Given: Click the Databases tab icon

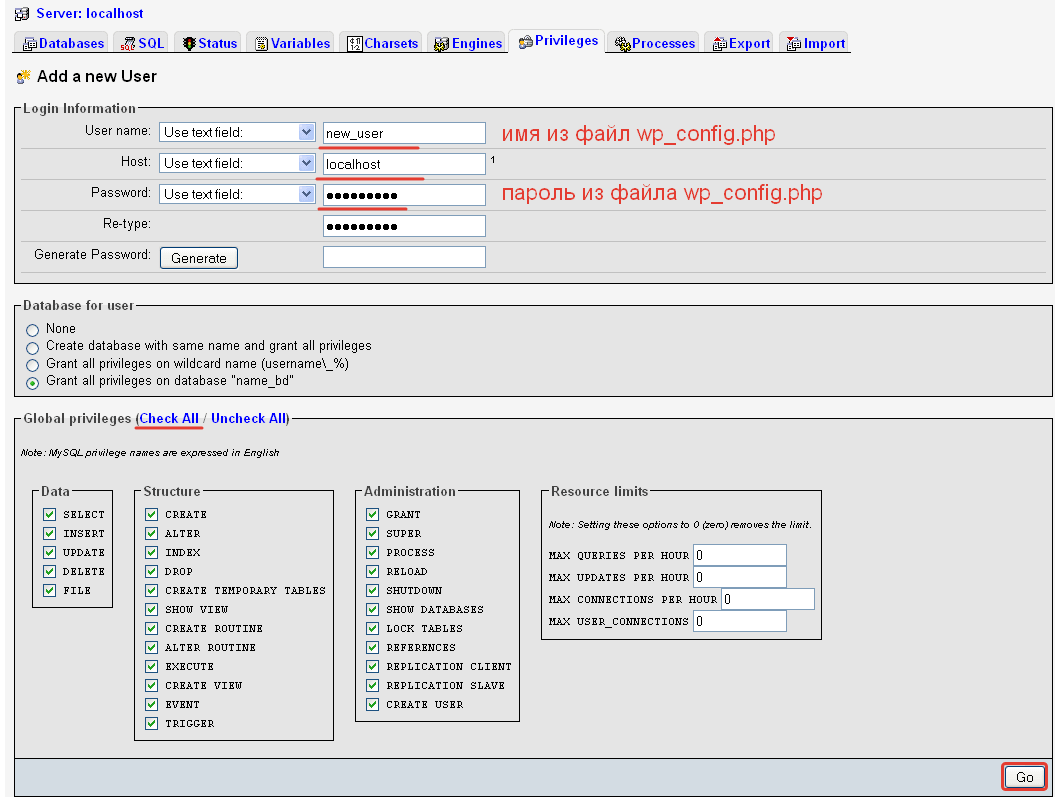Looking at the screenshot, I should pyautogui.click(x=30, y=44).
